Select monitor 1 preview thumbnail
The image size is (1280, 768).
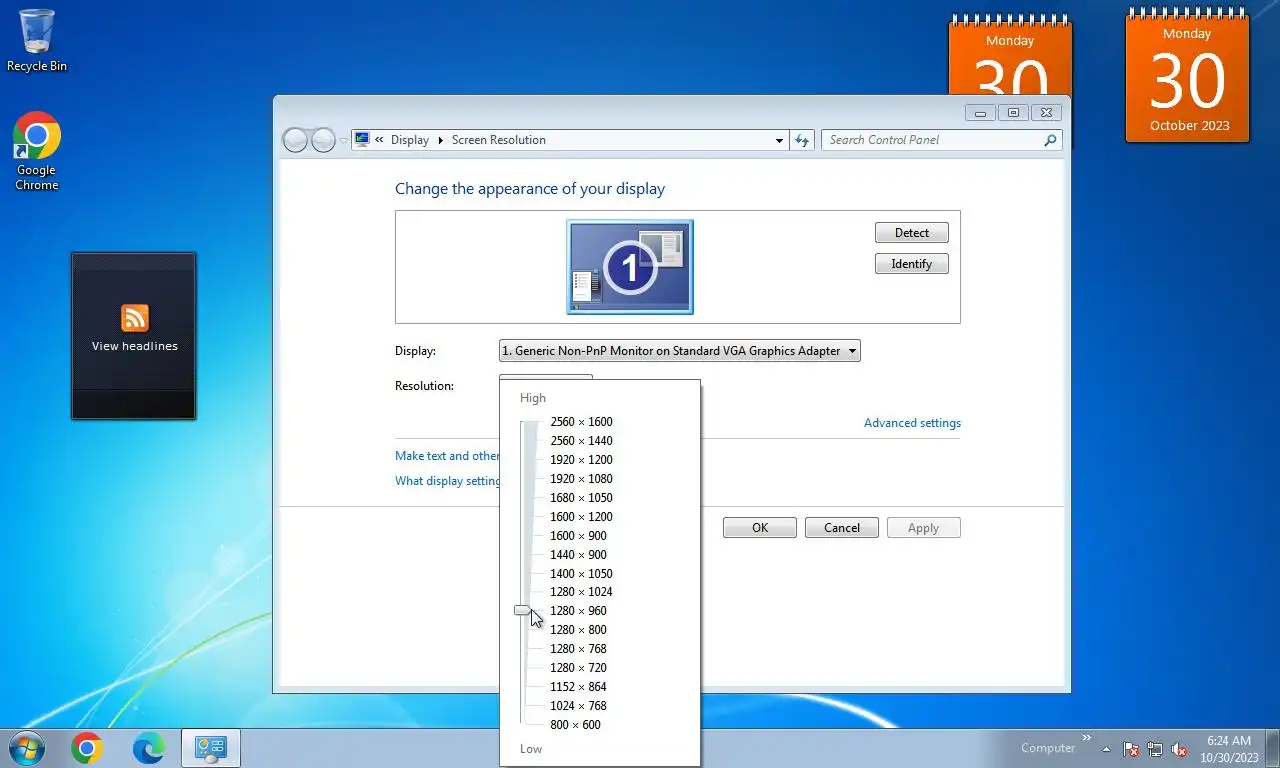[x=630, y=267]
